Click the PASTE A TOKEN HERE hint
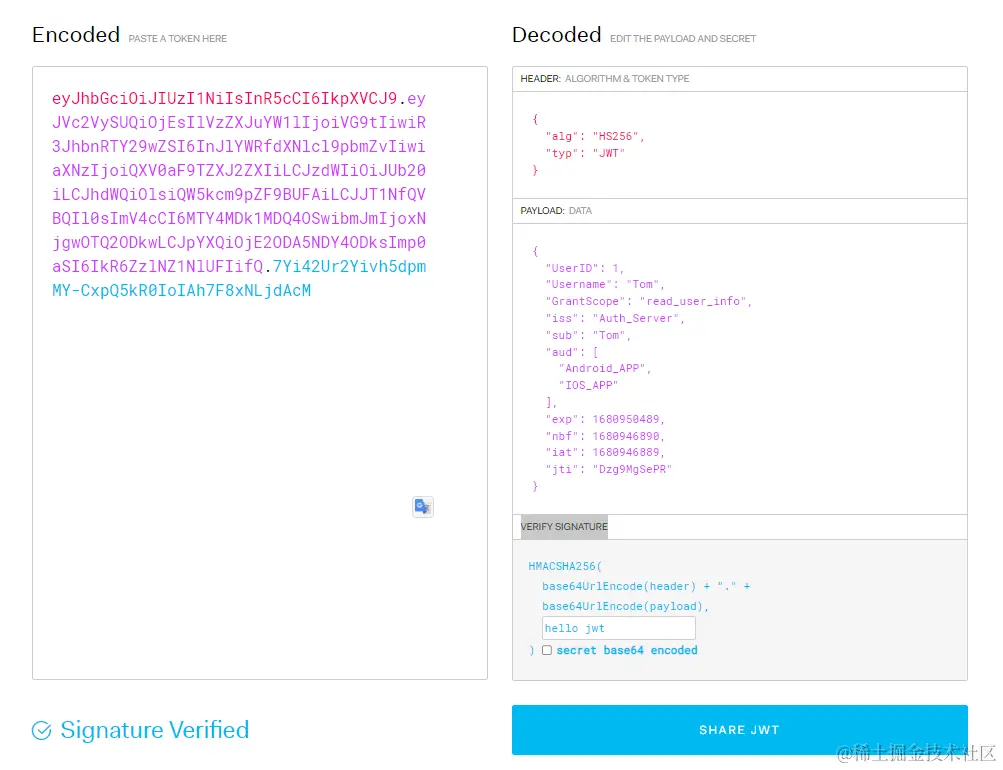The height and width of the screenshot is (770, 1003). pyautogui.click(x=178, y=38)
